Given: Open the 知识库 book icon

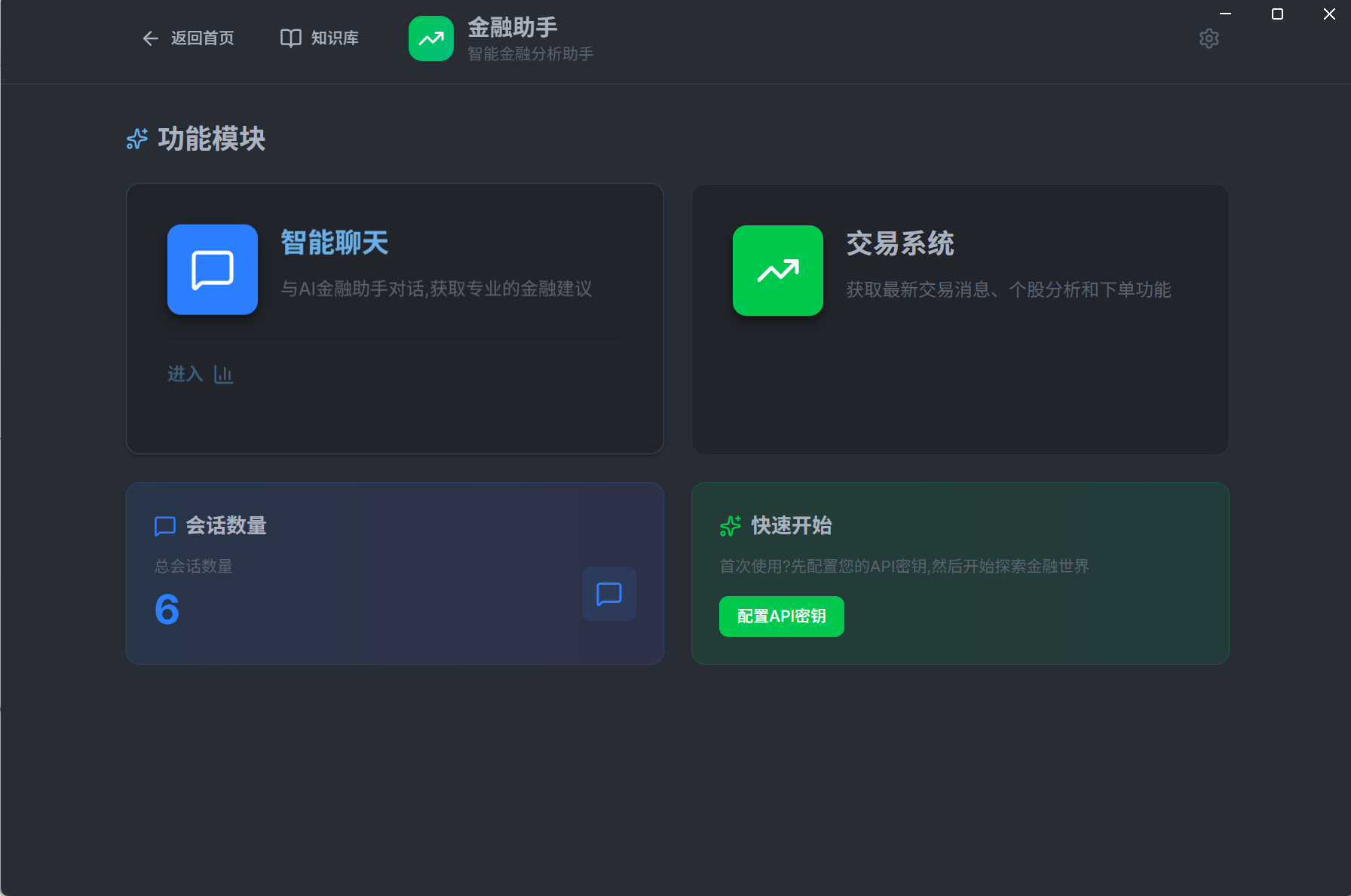Looking at the screenshot, I should point(290,38).
